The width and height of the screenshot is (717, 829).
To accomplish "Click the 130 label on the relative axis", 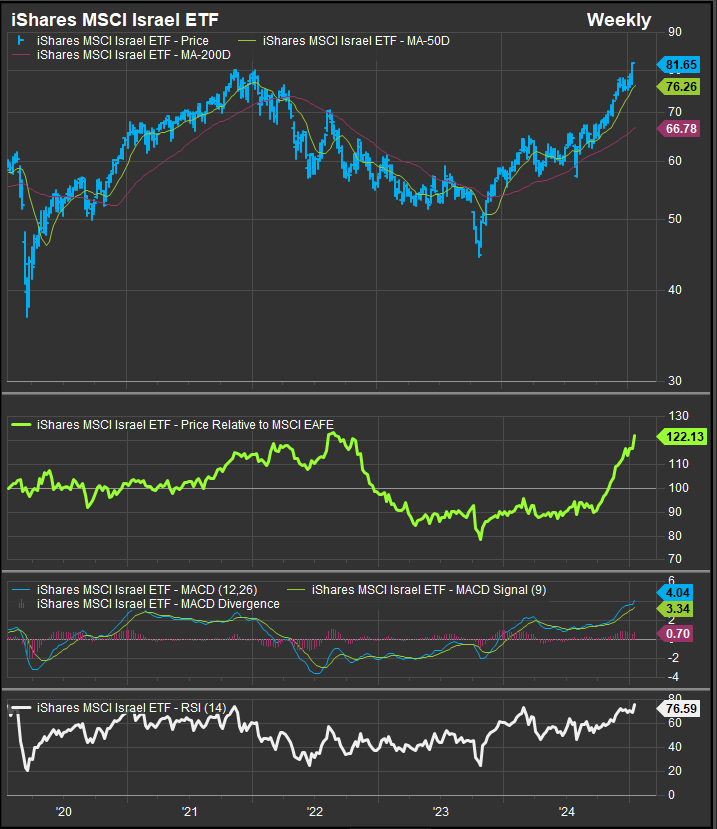I will point(678,416).
